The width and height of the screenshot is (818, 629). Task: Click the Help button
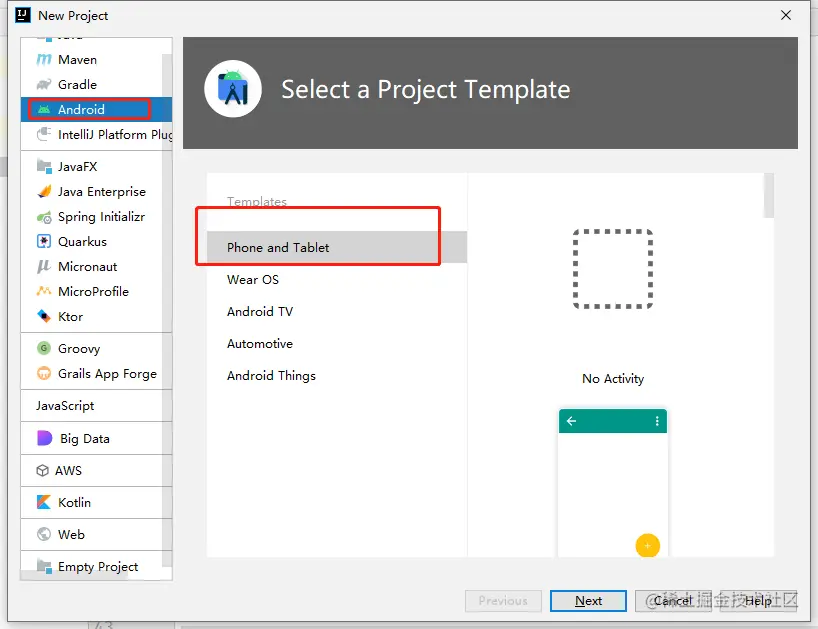[759, 601]
